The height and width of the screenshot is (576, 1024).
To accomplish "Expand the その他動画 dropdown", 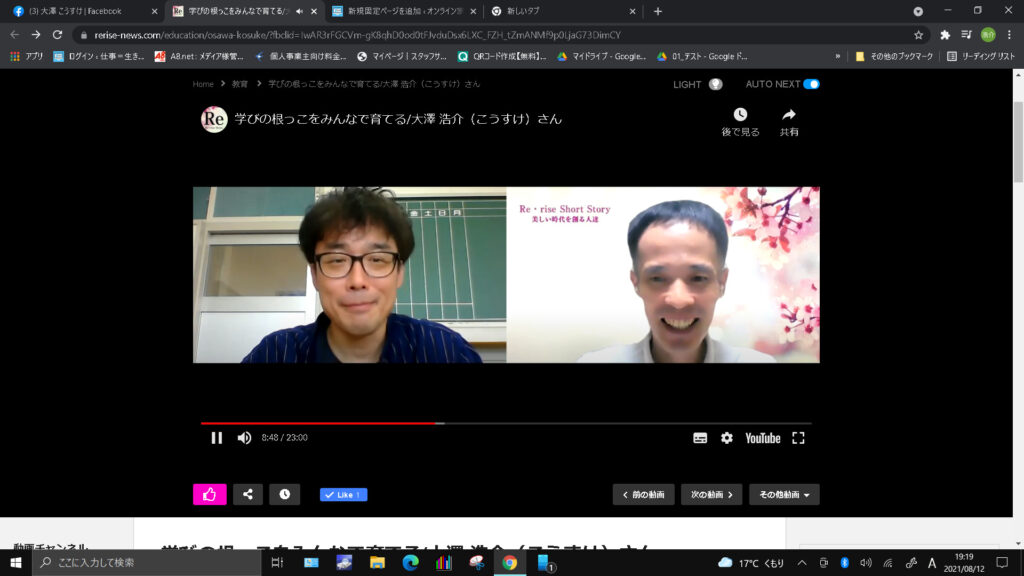I will 784,494.
